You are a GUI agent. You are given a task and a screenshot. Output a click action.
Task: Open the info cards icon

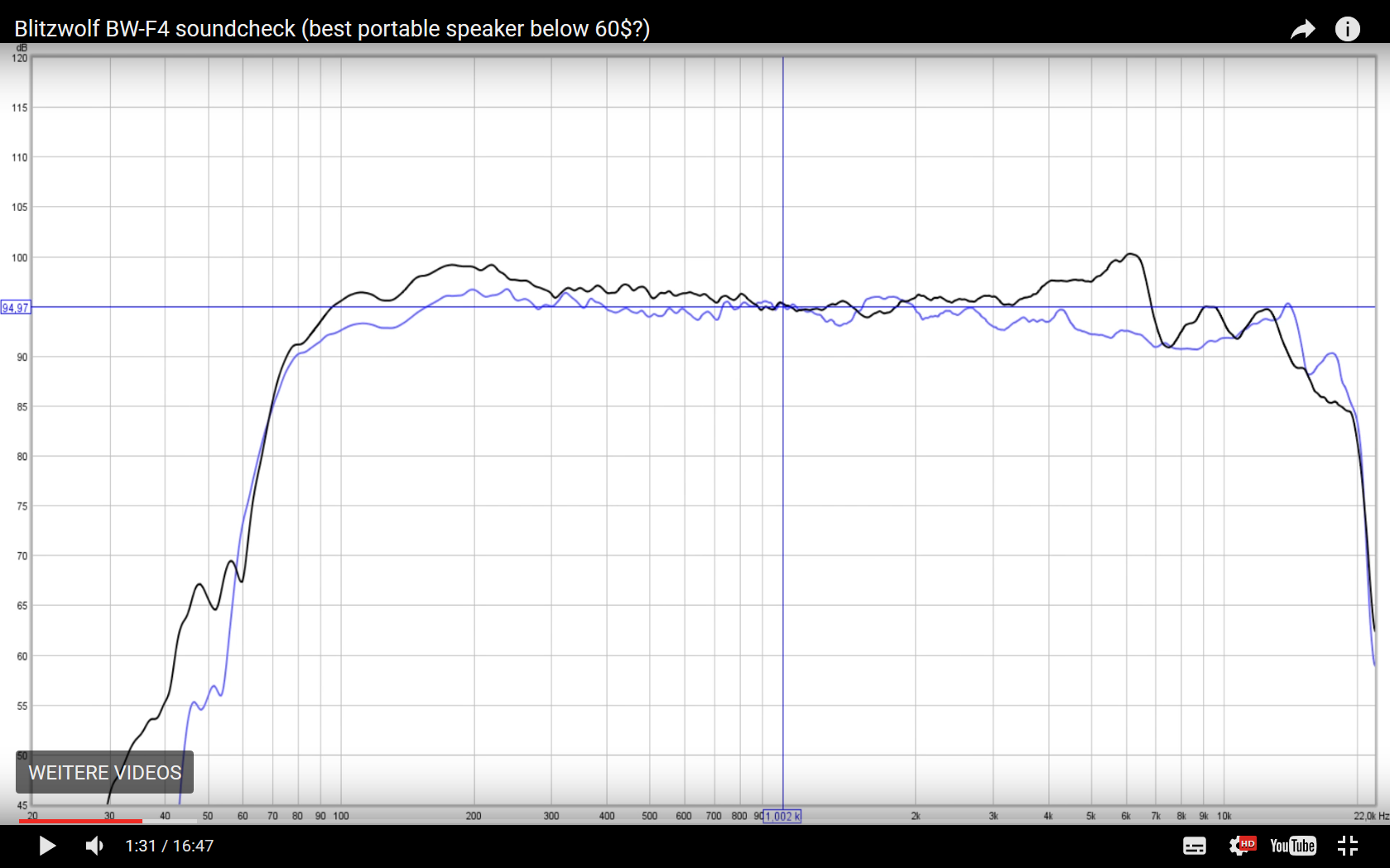(1348, 29)
